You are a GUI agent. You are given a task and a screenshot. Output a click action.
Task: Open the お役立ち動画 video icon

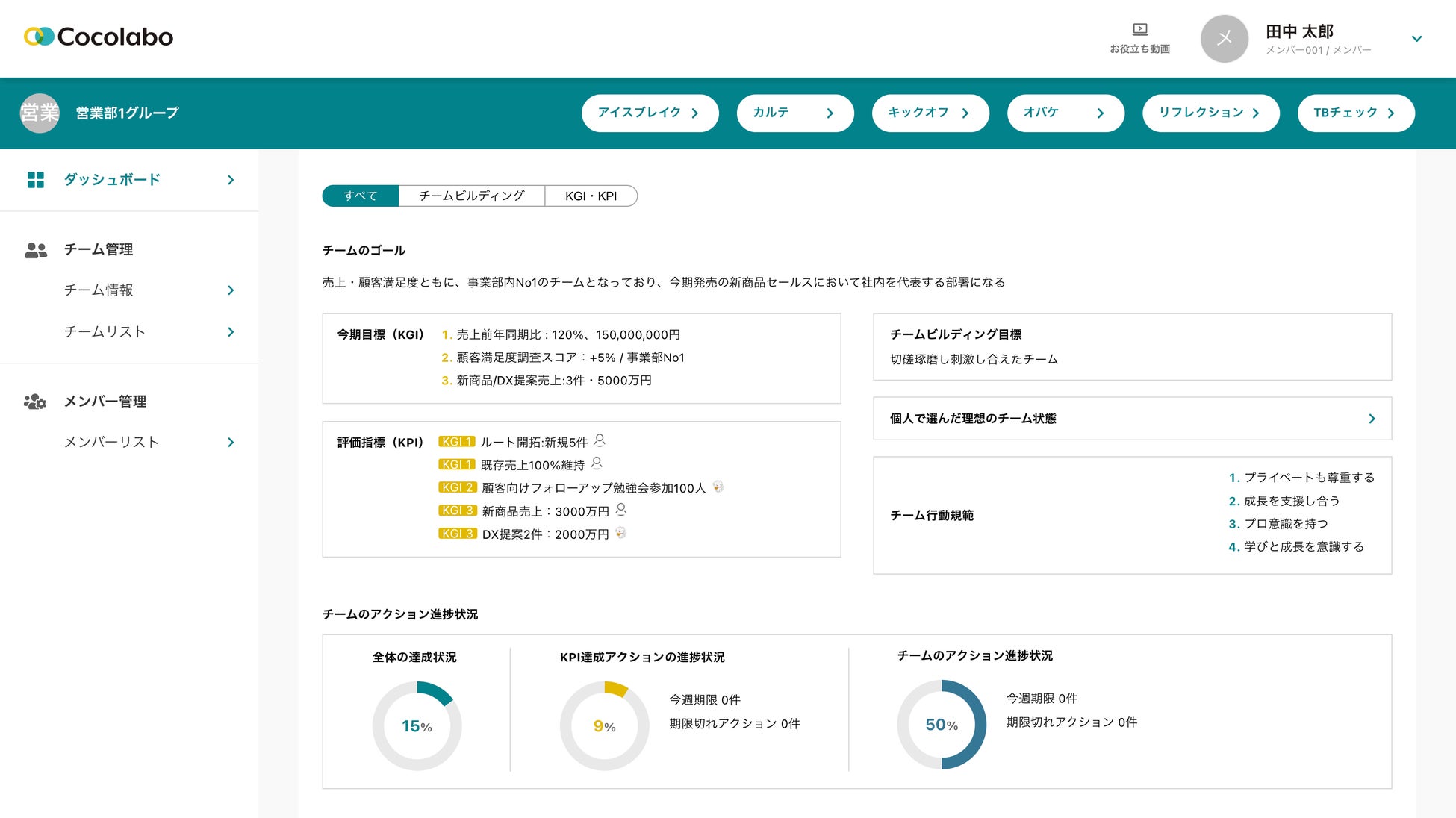pyautogui.click(x=1139, y=30)
